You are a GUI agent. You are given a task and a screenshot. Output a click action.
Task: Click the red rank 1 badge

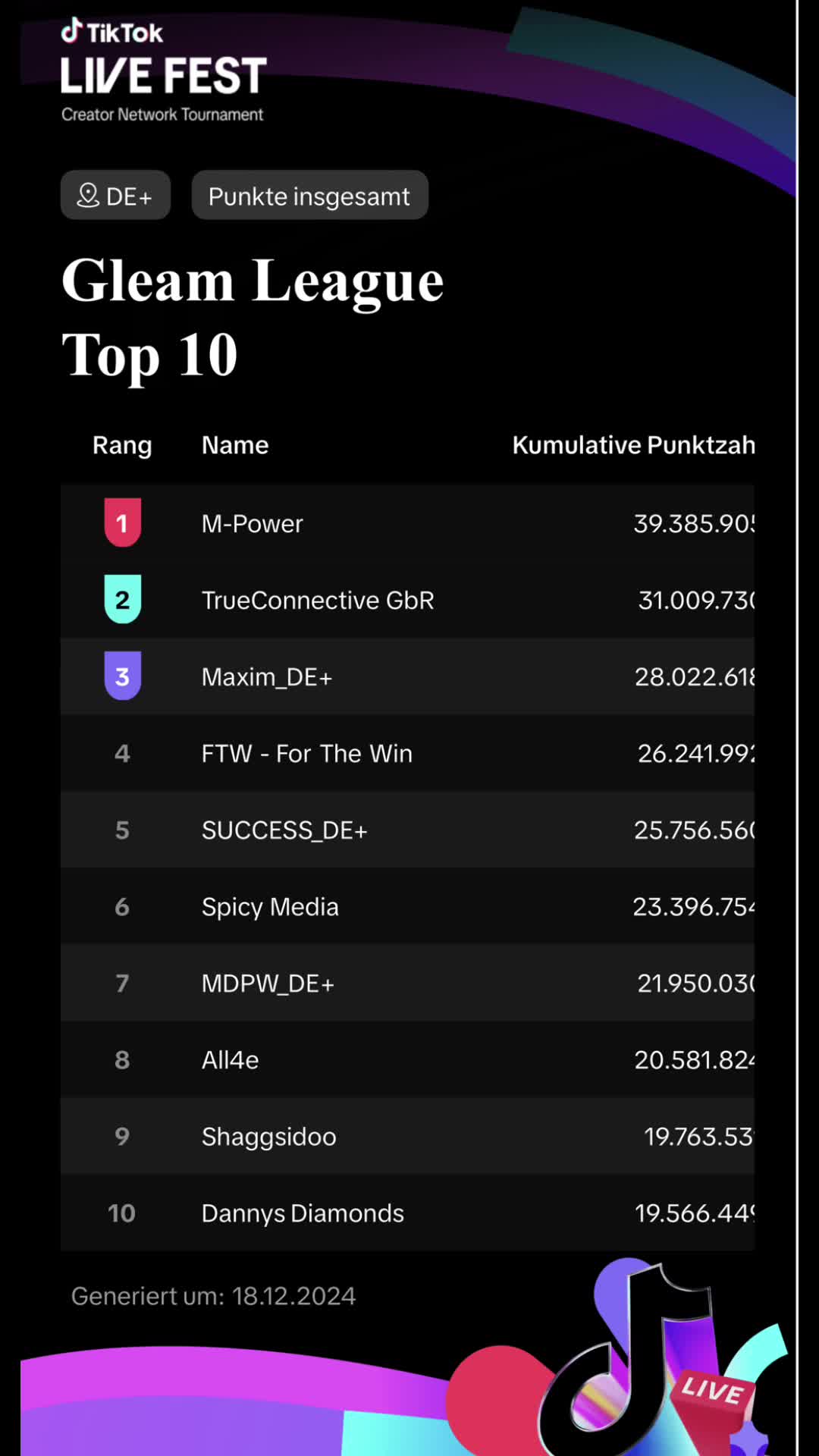(122, 522)
